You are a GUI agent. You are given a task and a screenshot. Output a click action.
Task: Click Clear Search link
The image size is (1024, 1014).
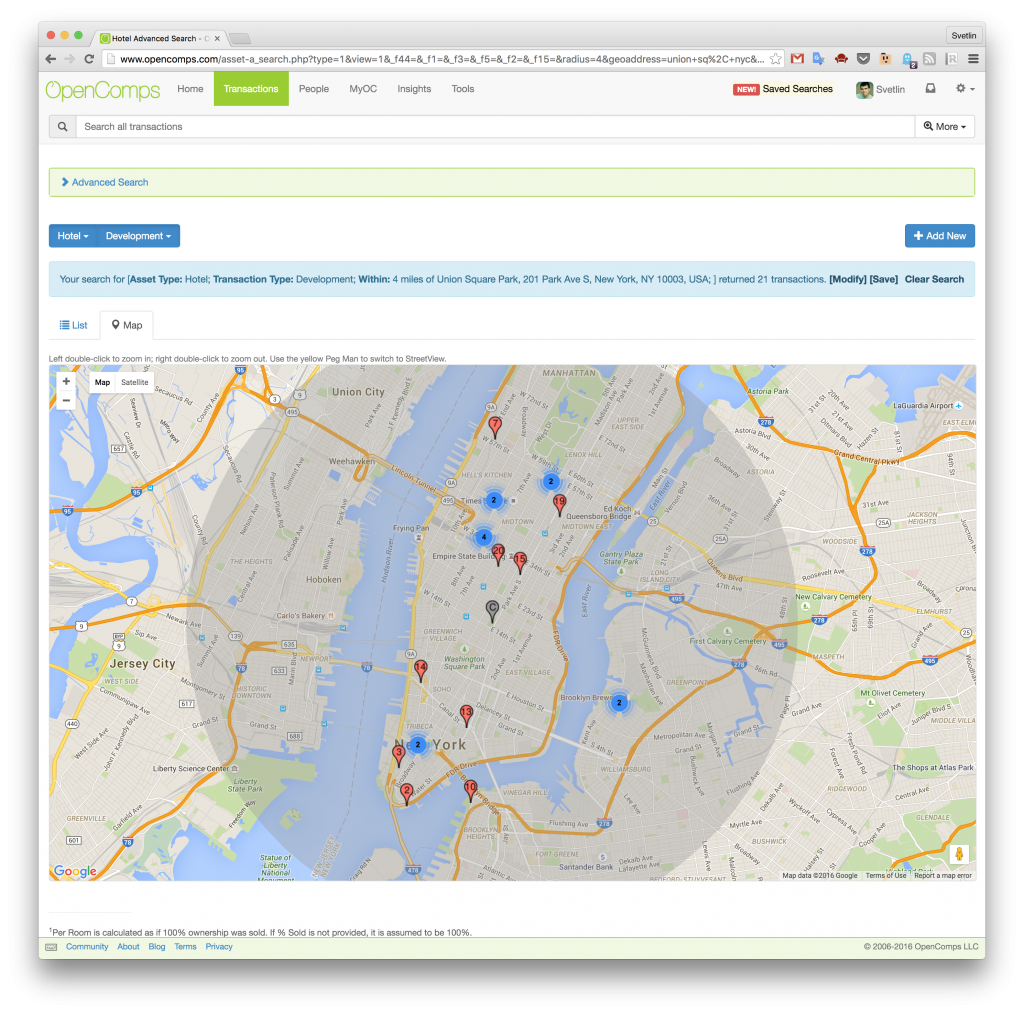pyautogui.click(x=934, y=279)
